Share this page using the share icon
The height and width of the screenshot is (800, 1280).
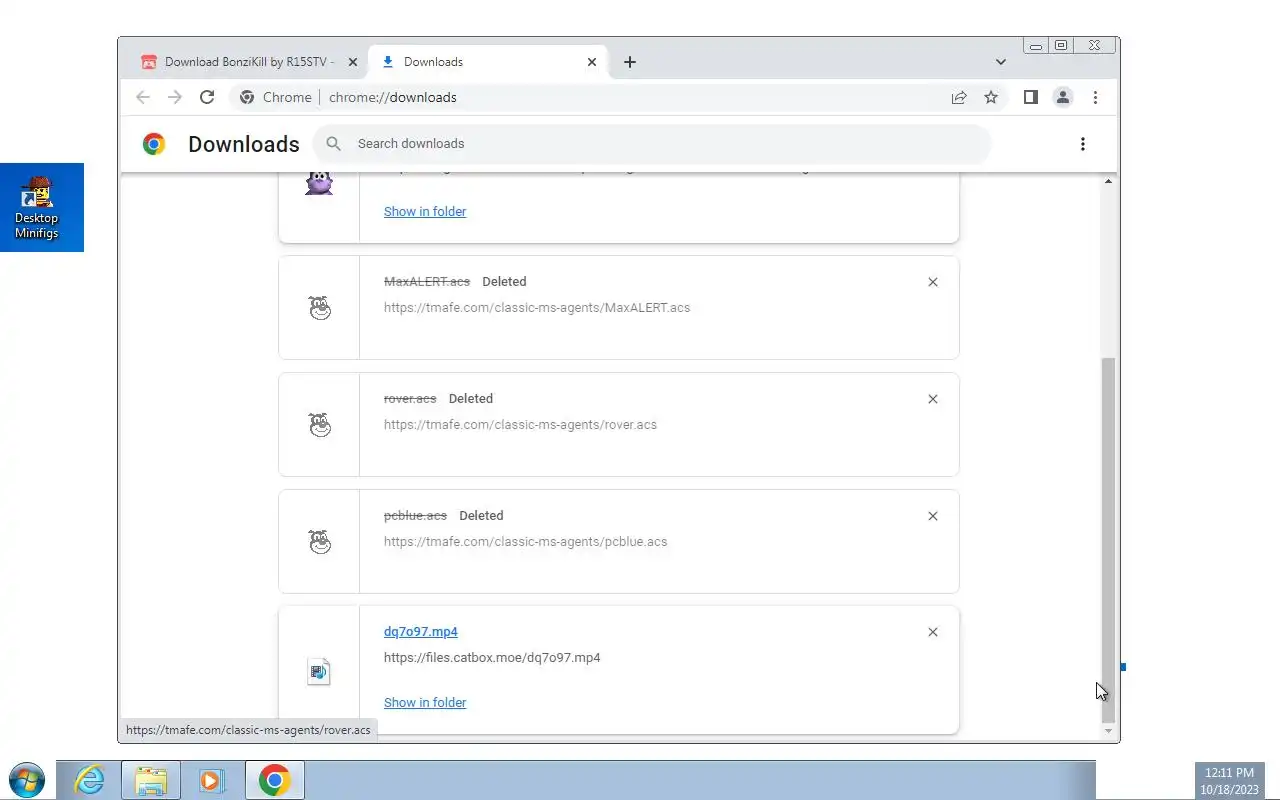[959, 97]
